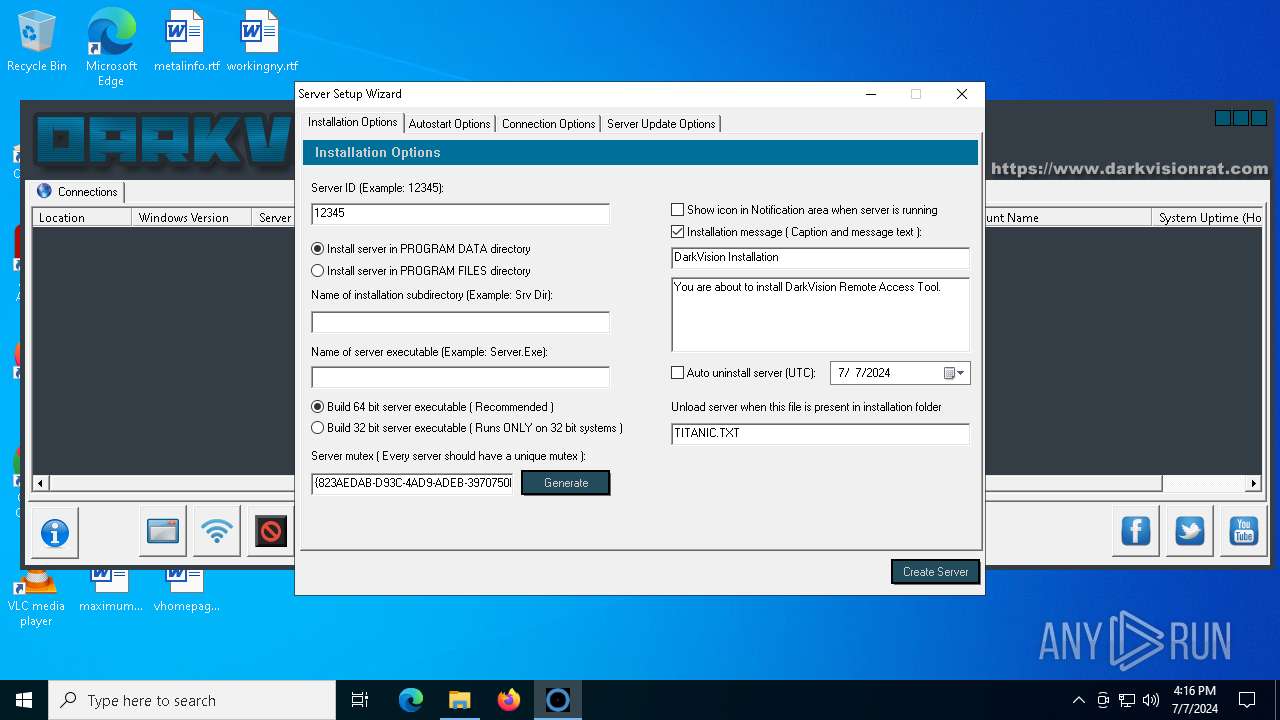Image resolution: width=1280 pixels, height=720 pixels.
Task: Switch to the Server Update Options tab
Action: 661,124
